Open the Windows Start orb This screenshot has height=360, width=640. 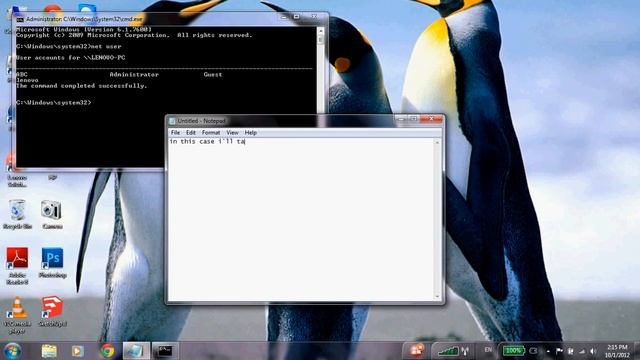[x=12, y=351]
